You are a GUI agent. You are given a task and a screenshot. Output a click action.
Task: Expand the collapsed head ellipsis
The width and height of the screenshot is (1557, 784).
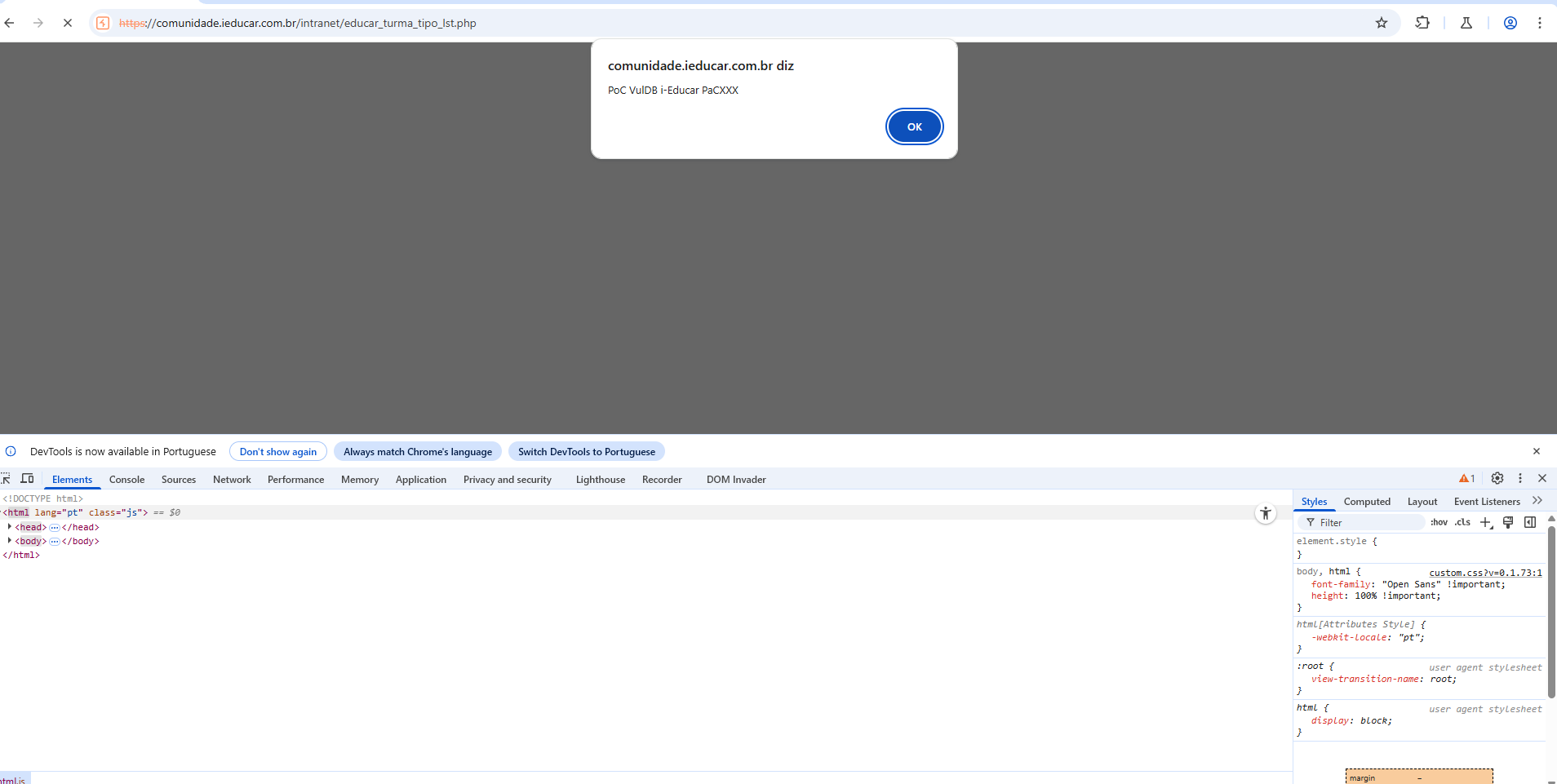[x=55, y=528]
